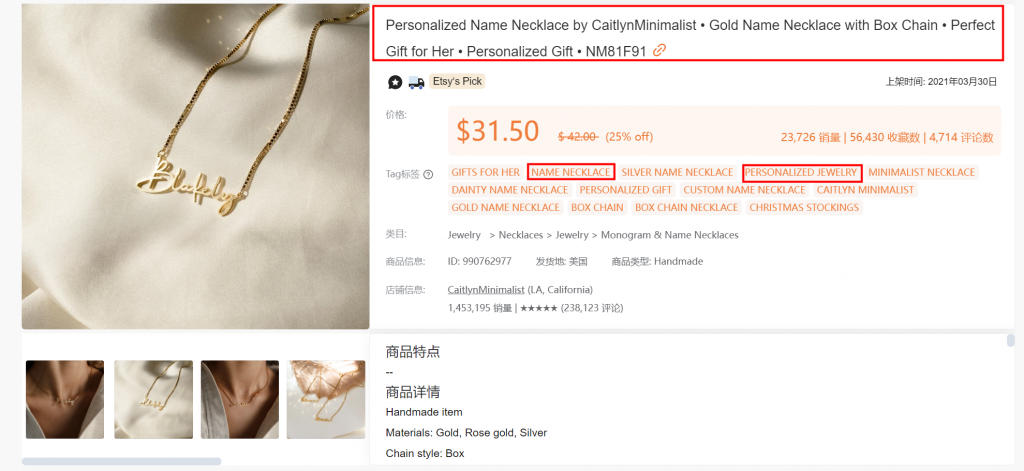View the fourth thumbnail with the peach background
This screenshot has width=1024, height=471.
click(x=326, y=399)
